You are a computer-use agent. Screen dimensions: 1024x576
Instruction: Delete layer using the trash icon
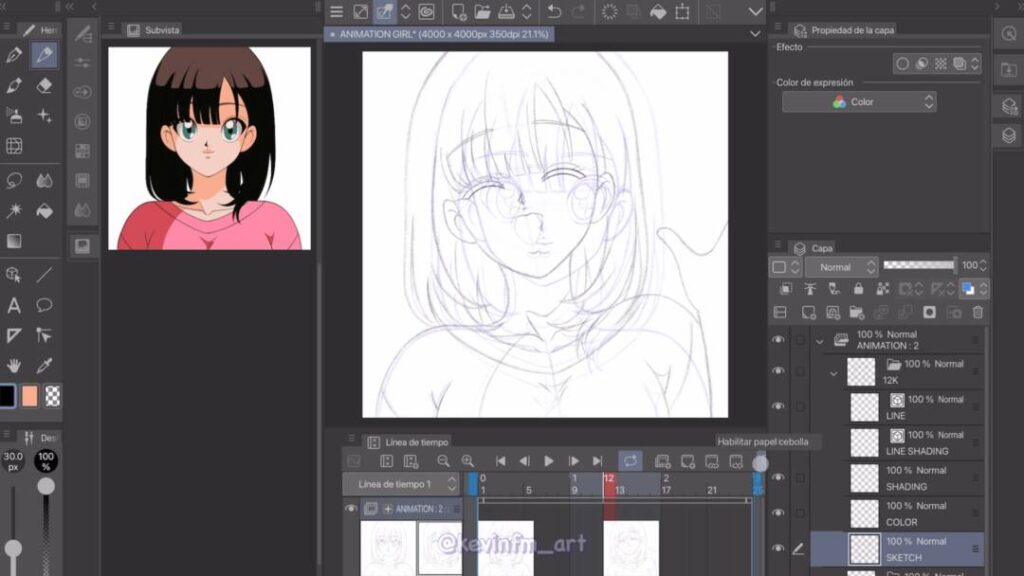(978, 313)
